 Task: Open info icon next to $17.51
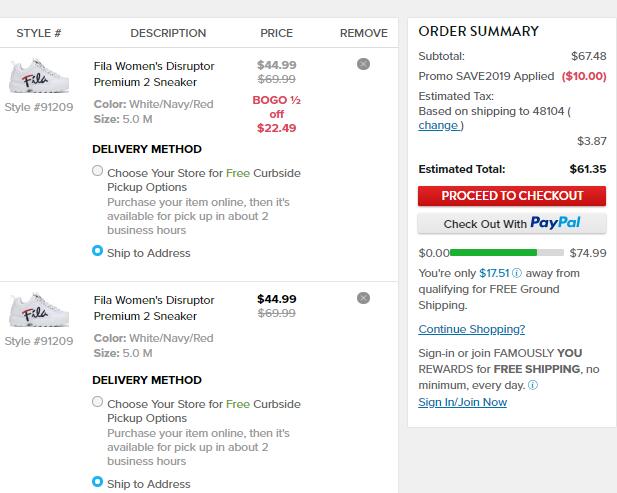click(x=517, y=273)
